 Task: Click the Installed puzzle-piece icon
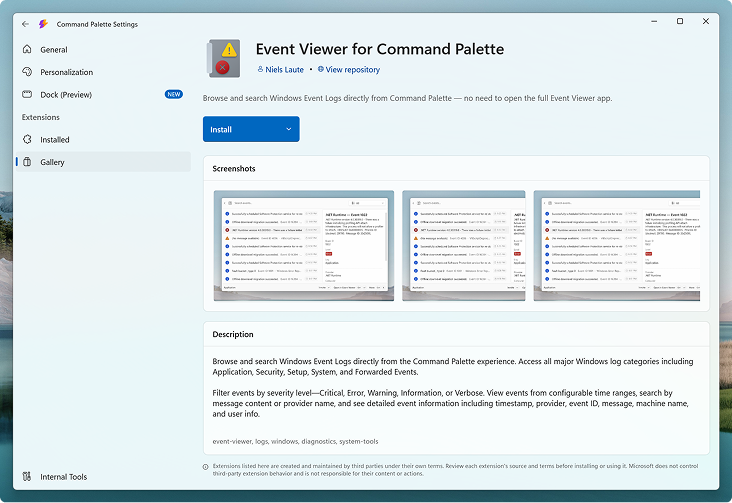coord(27,139)
